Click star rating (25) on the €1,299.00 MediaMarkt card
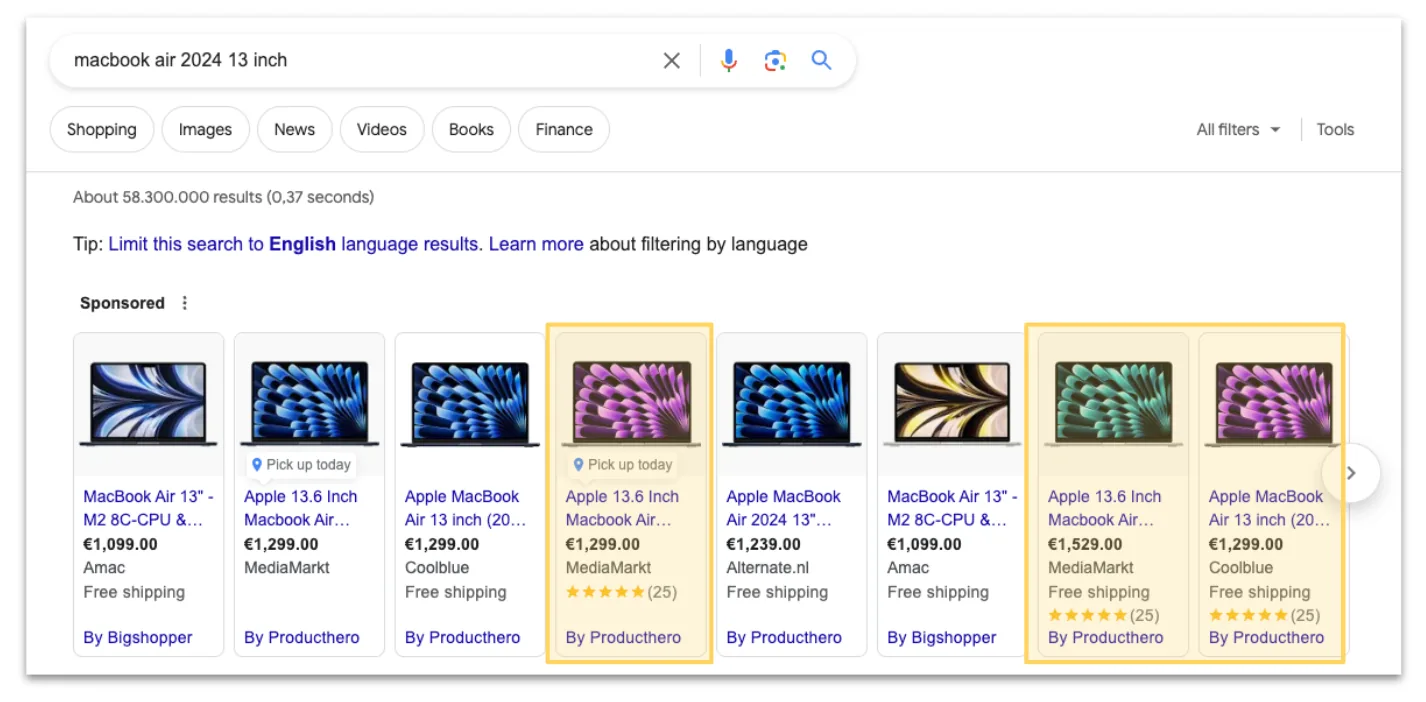The height and width of the screenshot is (702, 1426). (621, 592)
